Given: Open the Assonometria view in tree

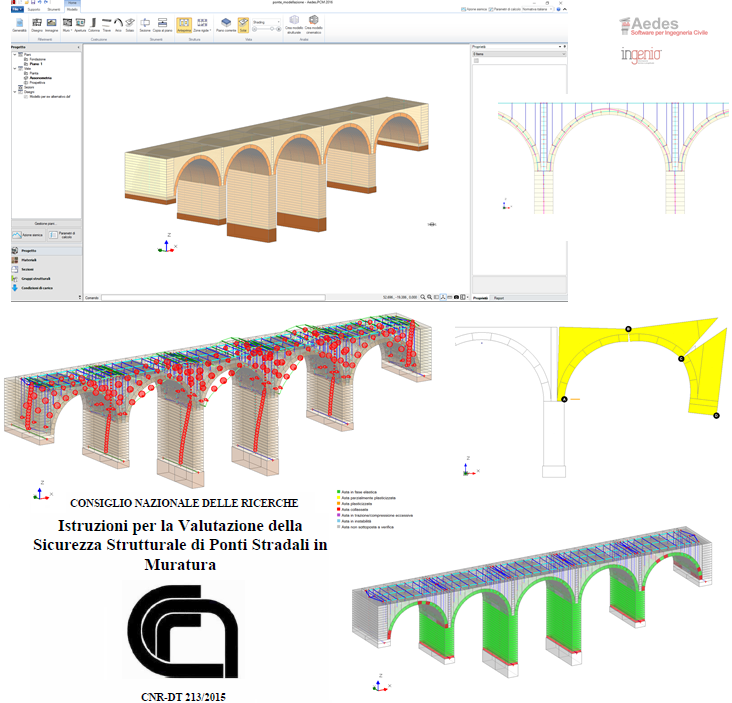Looking at the screenshot, I should (x=41, y=78).
